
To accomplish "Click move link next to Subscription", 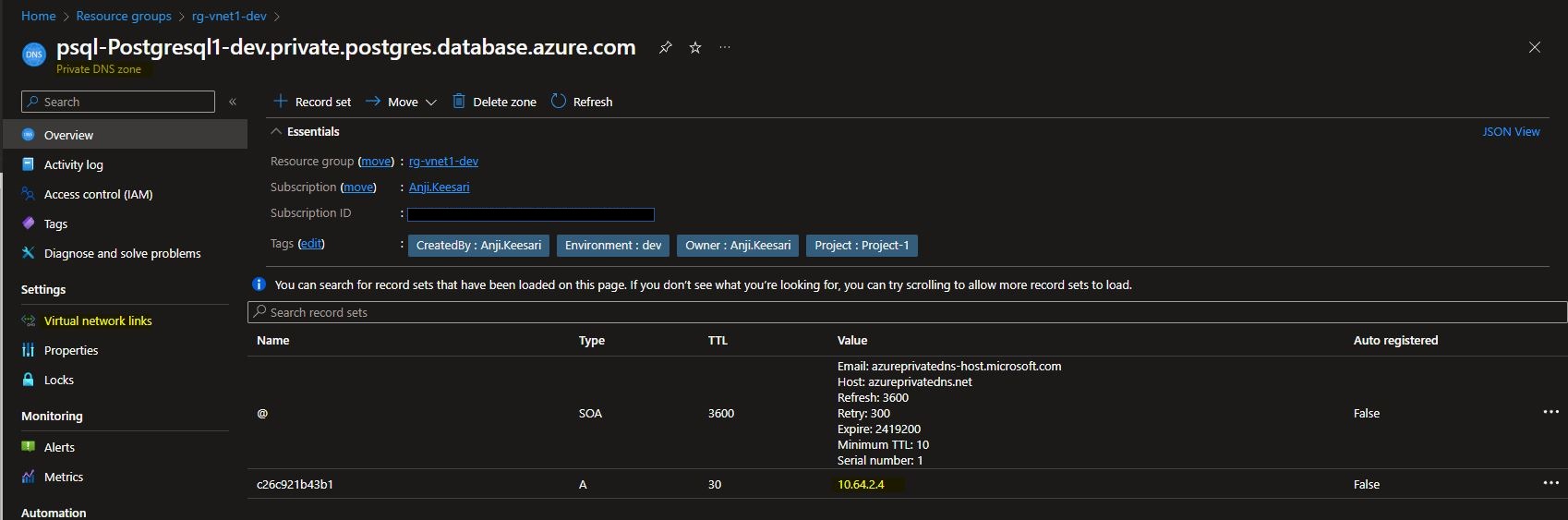I will (358, 187).
